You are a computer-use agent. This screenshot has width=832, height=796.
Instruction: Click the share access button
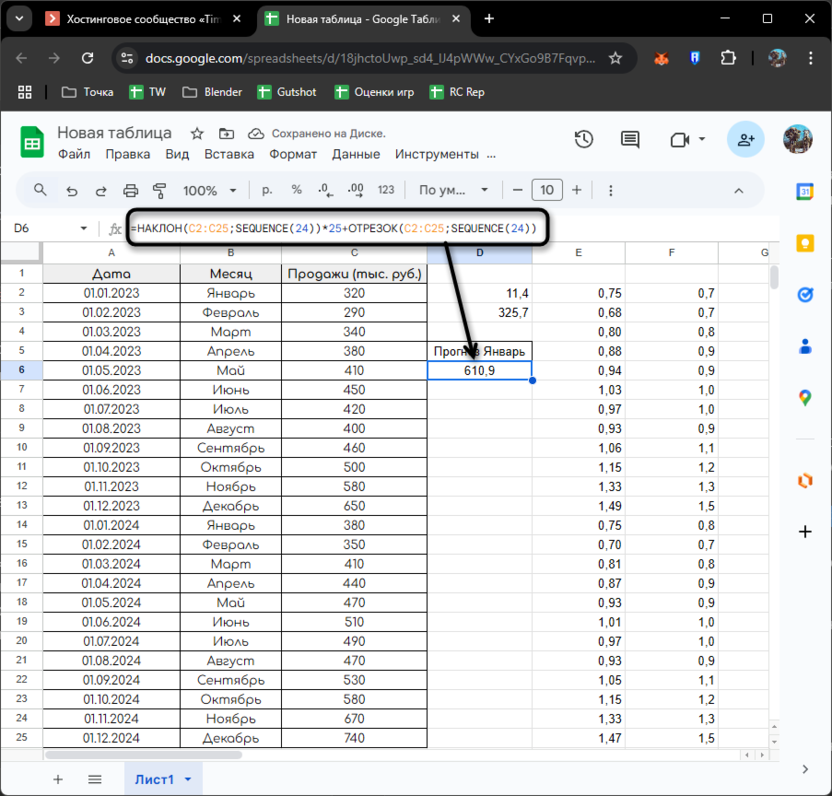[745, 140]
